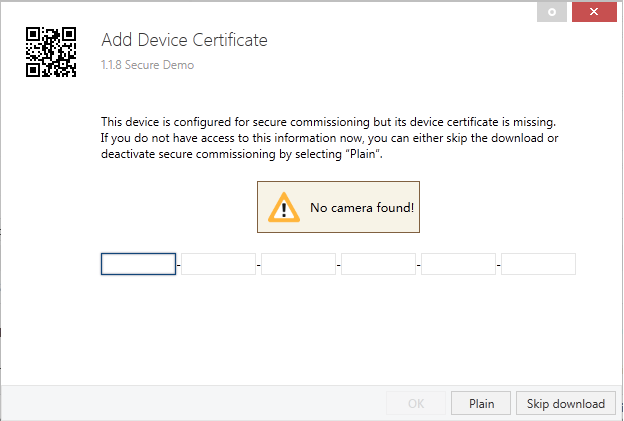Click the 'Add Device Certificate' title
Screen dimensions: 624x421
(x=184, y=40)
